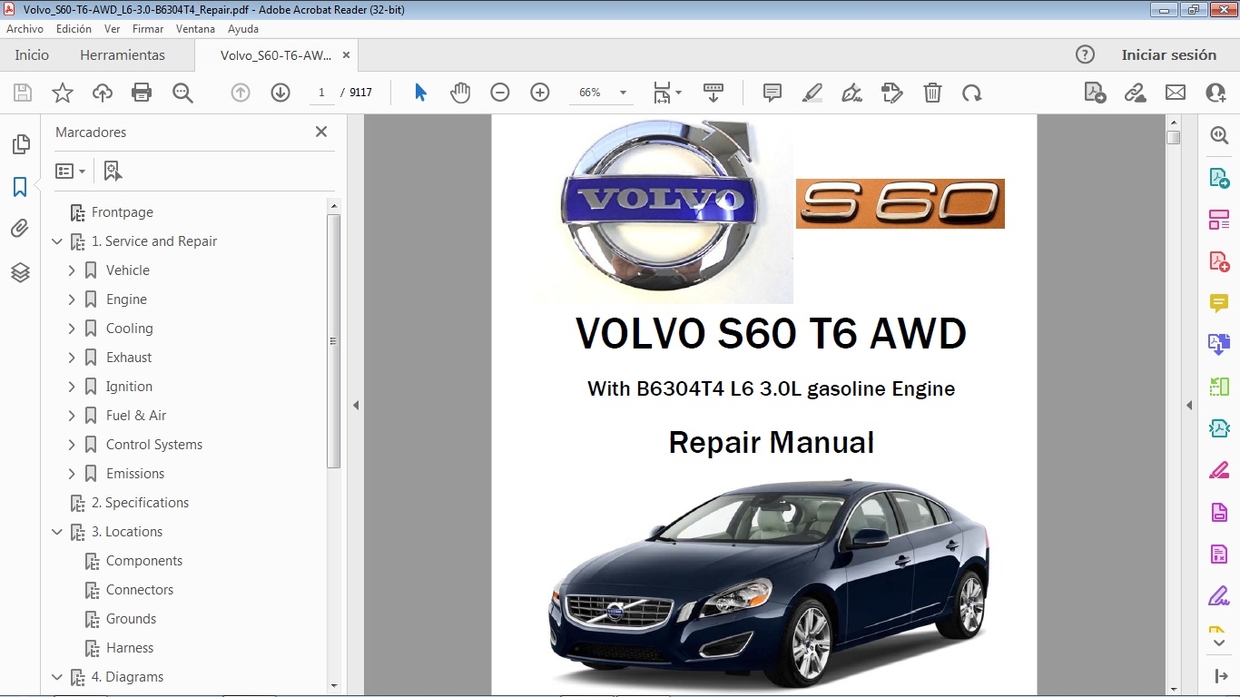
Task: Open the Attachments paperclip panel
Action: coord(20,229)
